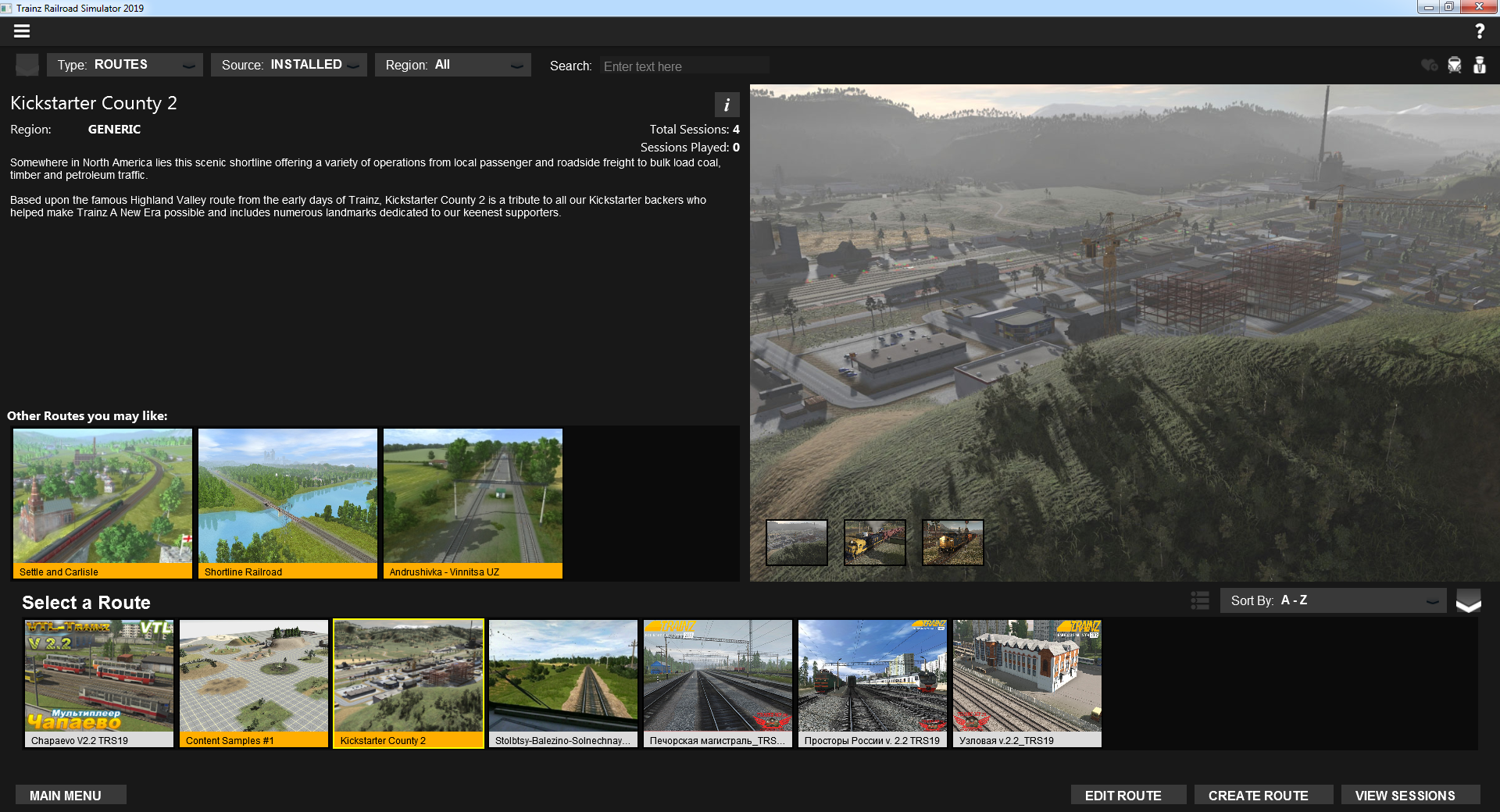The height and width of the screenshot is (812, 1500).
Task: Click the VIEW SESSIONS button
Action: (1410, 795)
